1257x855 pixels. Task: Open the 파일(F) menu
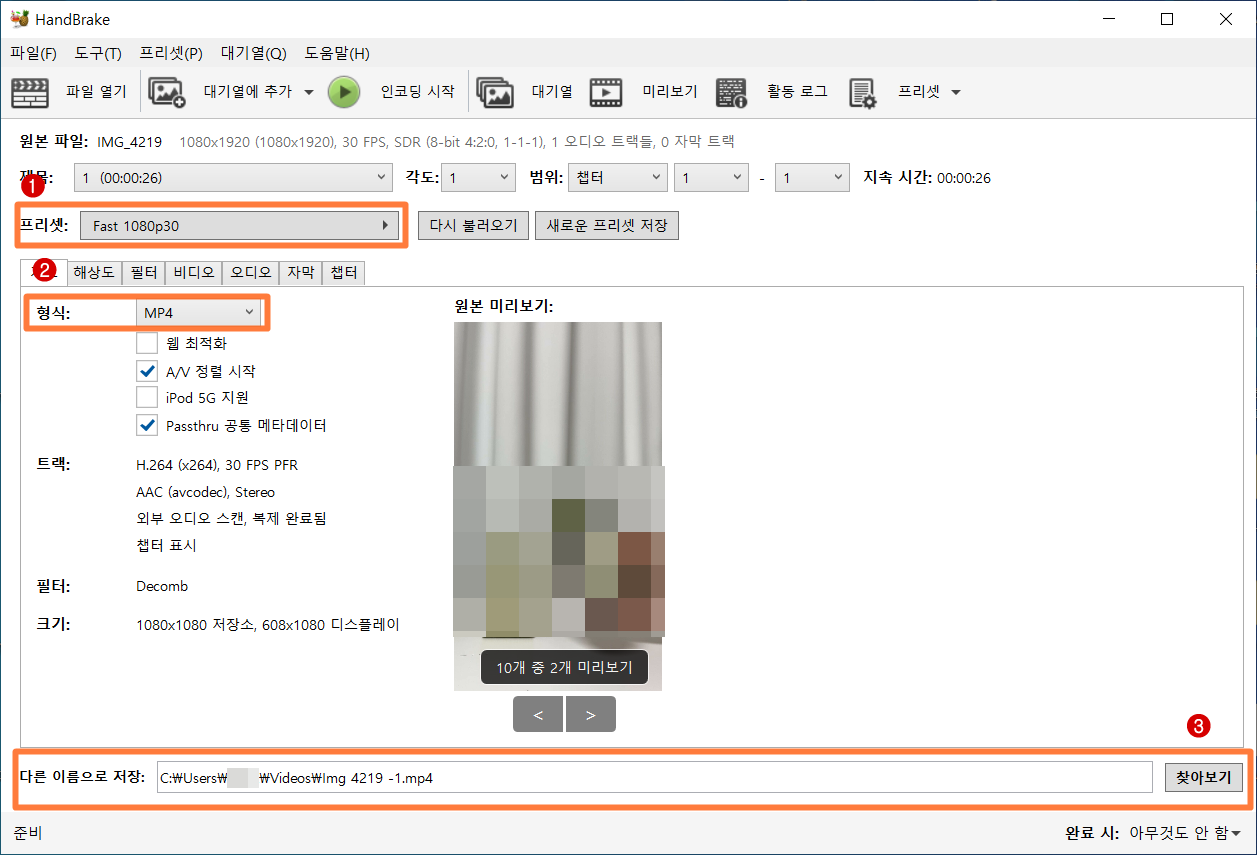[33, 53]
